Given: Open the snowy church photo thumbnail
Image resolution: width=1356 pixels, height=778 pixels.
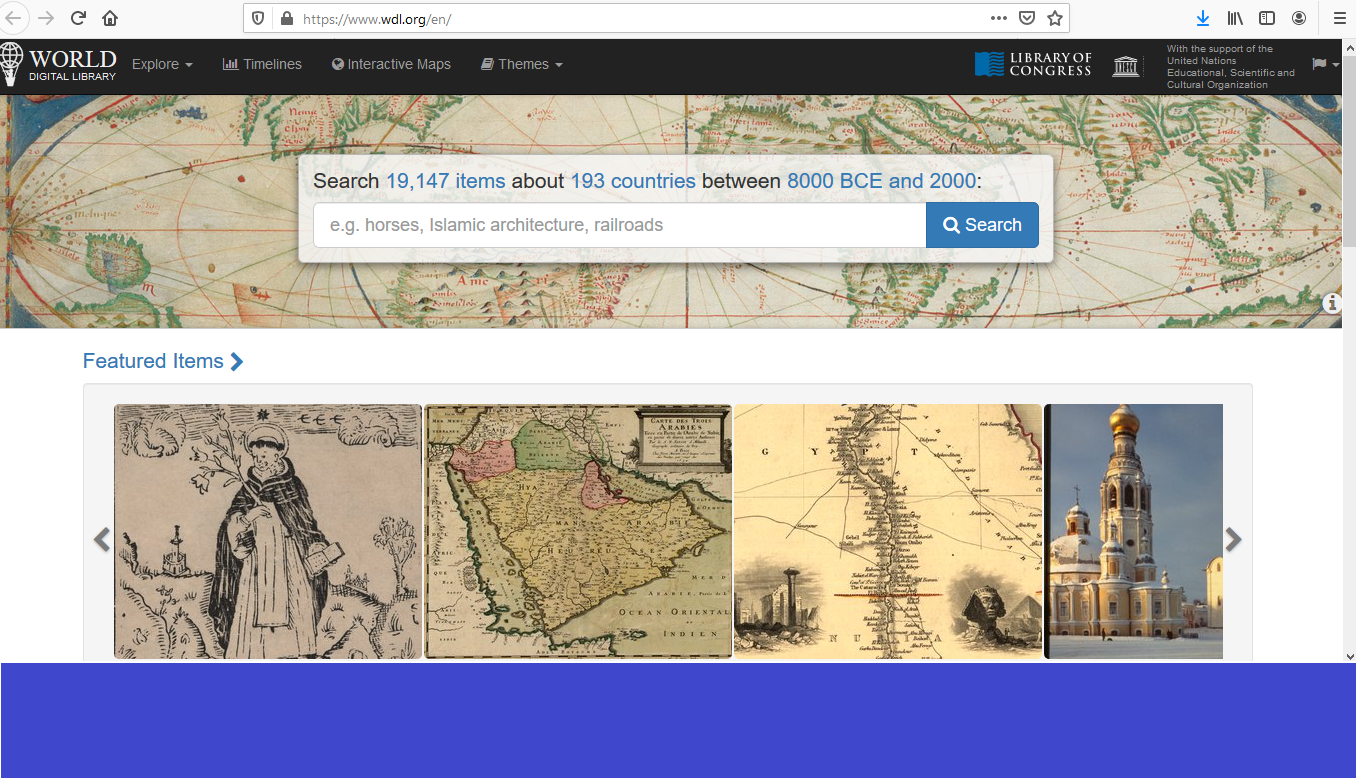Looking at the screenshot, I should tap(1134, 532).
